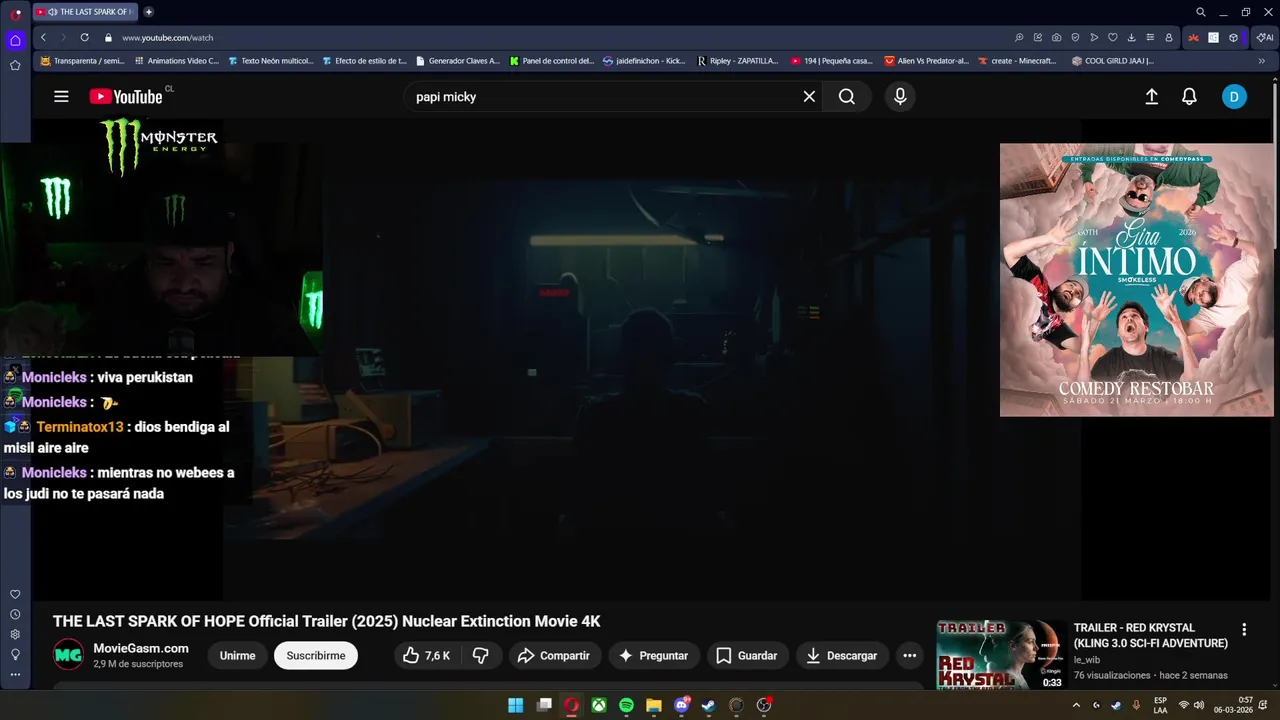Open bookmark 'COOL GIRLD JAAJ'
This screenshot has width=1280, height=720.
[x=1112, y=61]
